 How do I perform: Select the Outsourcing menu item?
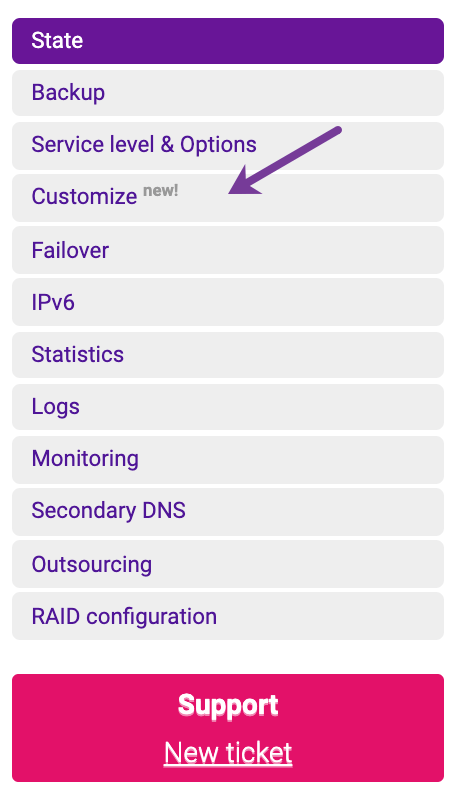(228, 564)
